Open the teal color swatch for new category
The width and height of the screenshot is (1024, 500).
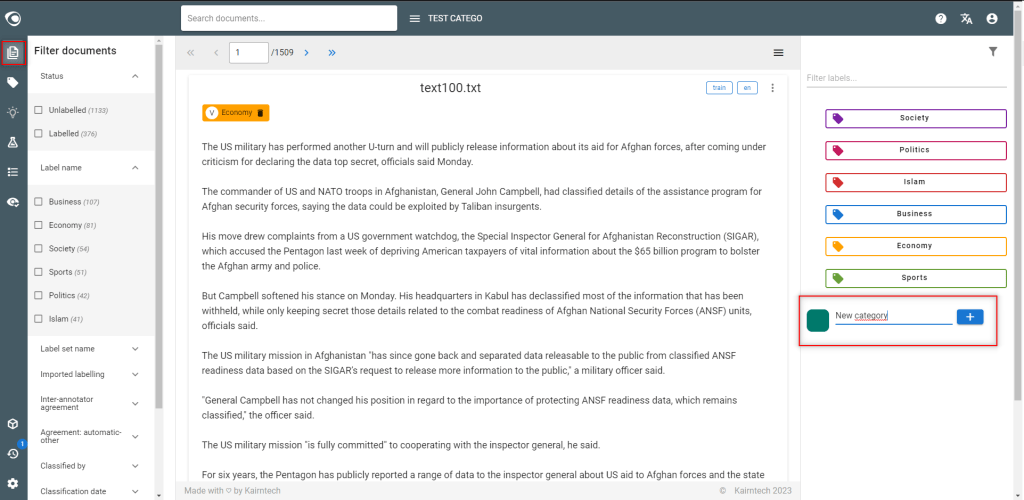pyautogui.click(x=818, y=320)
